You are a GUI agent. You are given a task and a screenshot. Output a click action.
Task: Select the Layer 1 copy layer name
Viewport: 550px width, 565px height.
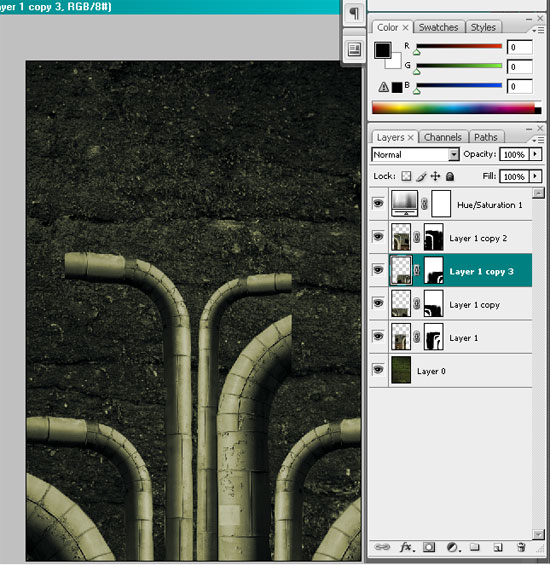pyautogui.click(x=474, y=305)
